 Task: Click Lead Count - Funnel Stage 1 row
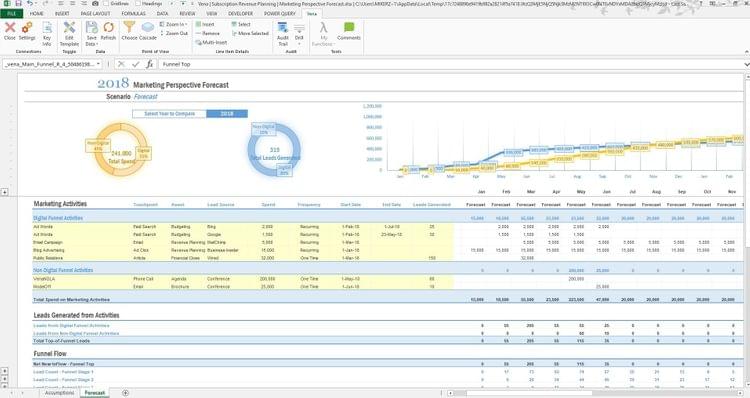(x=64, y=372)
